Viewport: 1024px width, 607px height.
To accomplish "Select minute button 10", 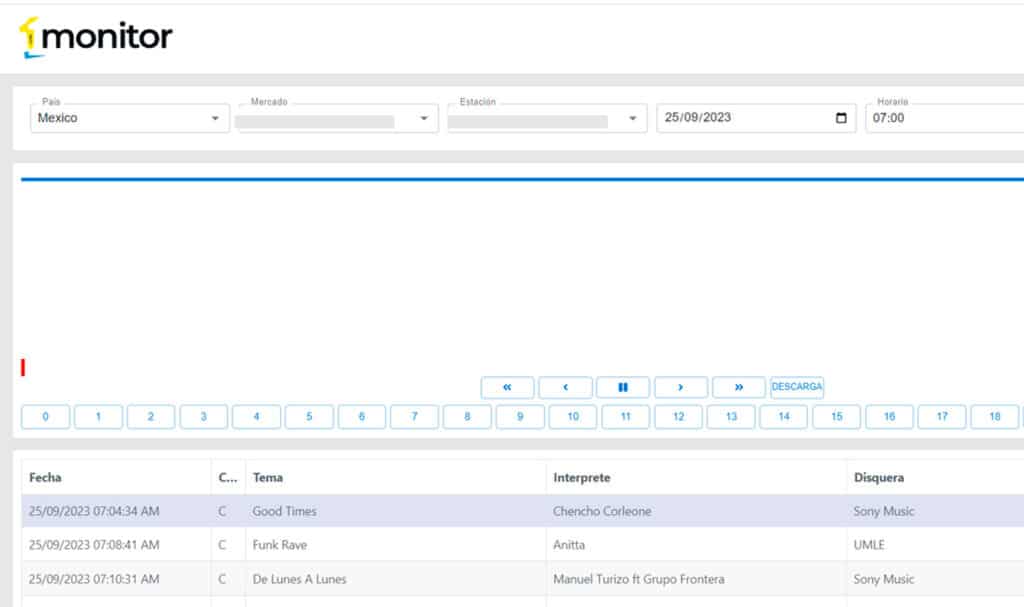I will coord(573,417).
